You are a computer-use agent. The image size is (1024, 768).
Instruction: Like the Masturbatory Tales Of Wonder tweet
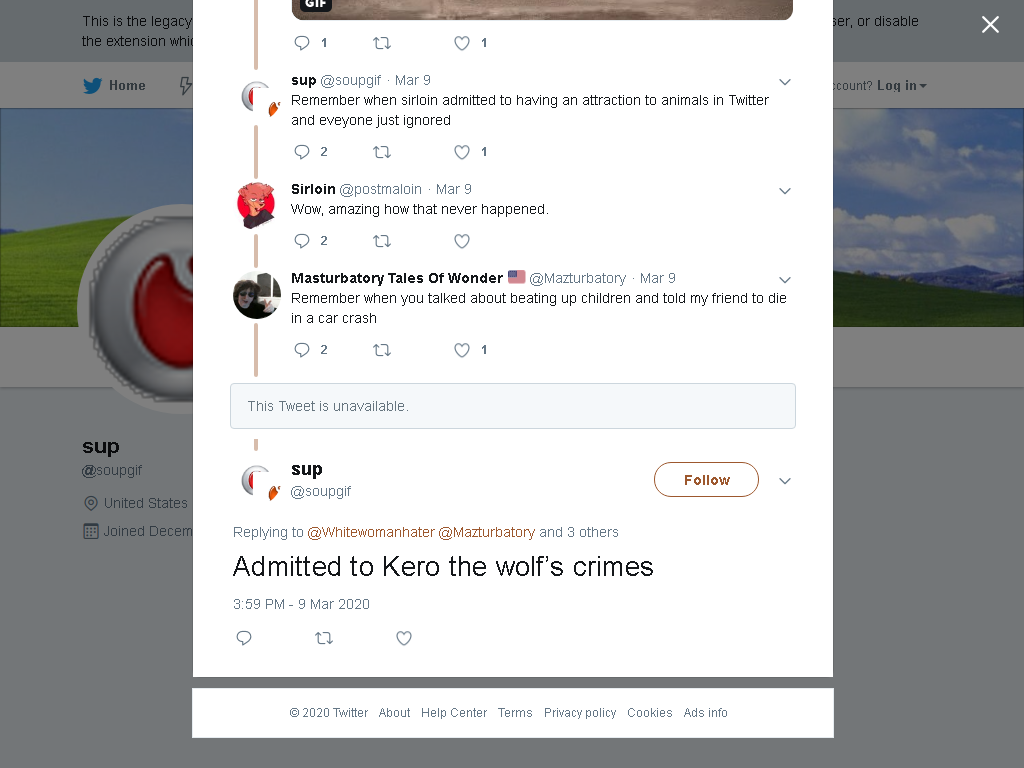[462, 350]
